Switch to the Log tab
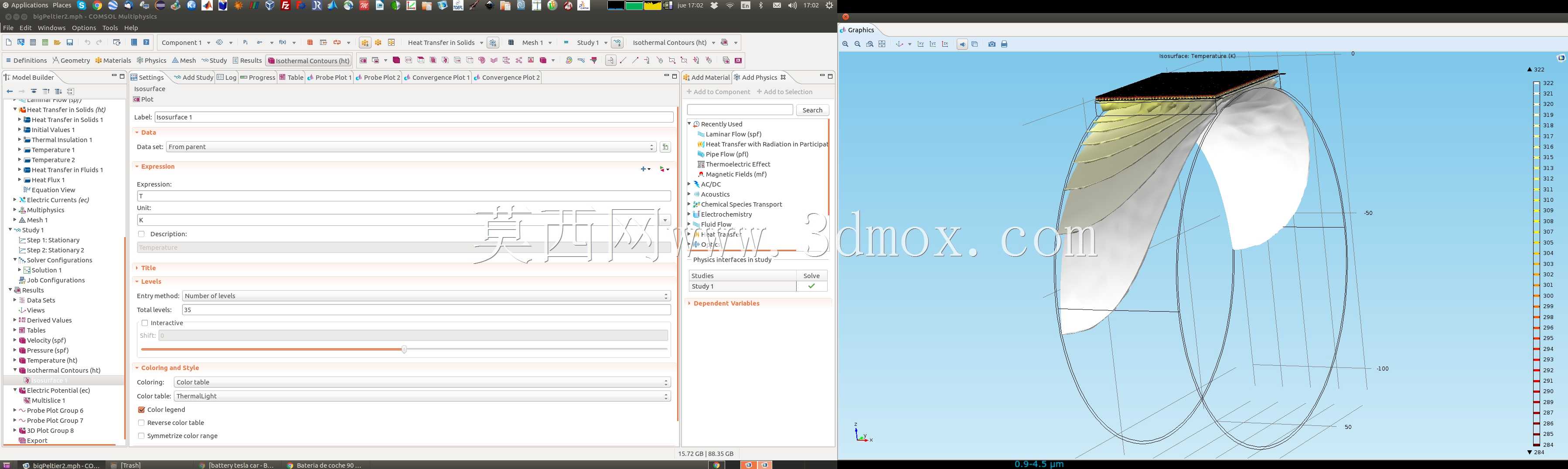The height and width of the screenshot is (469, 1568). point(227,77)
